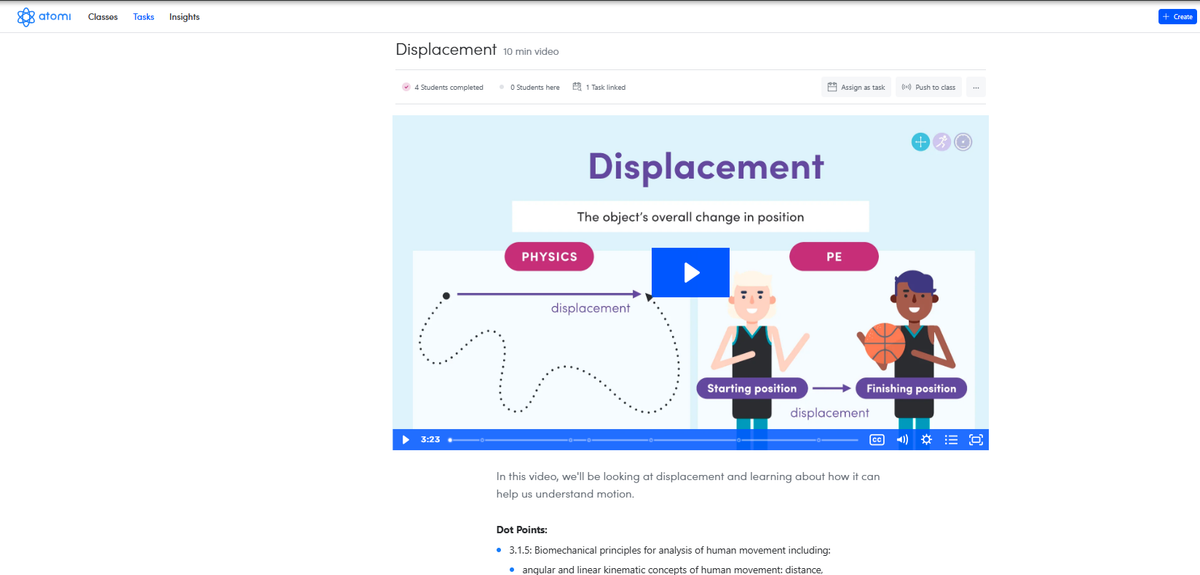
Task: Open the 1 Task linked link
Action: point(599,87)
